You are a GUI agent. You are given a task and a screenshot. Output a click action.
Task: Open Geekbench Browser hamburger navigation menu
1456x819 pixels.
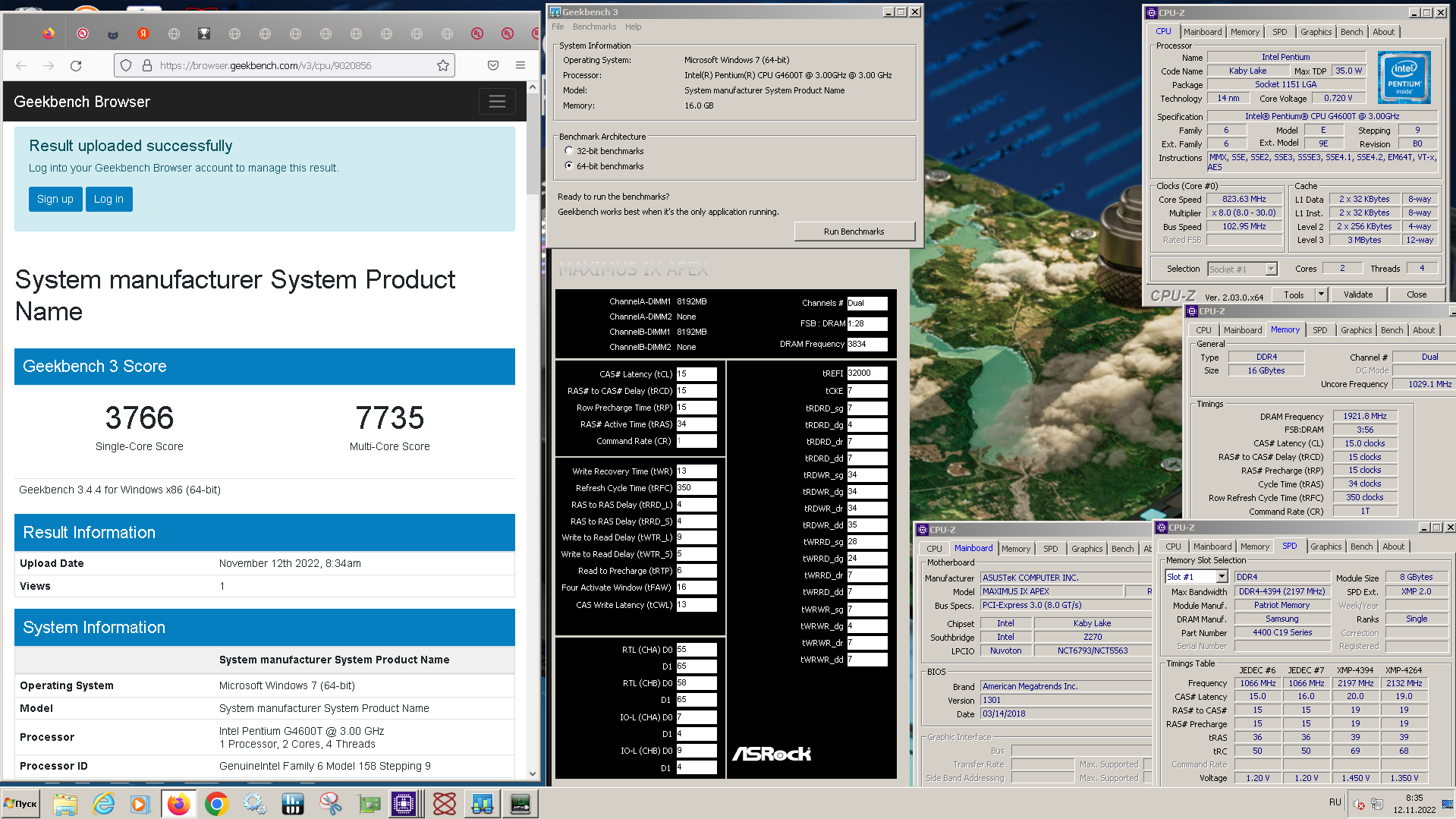[497, 102]
